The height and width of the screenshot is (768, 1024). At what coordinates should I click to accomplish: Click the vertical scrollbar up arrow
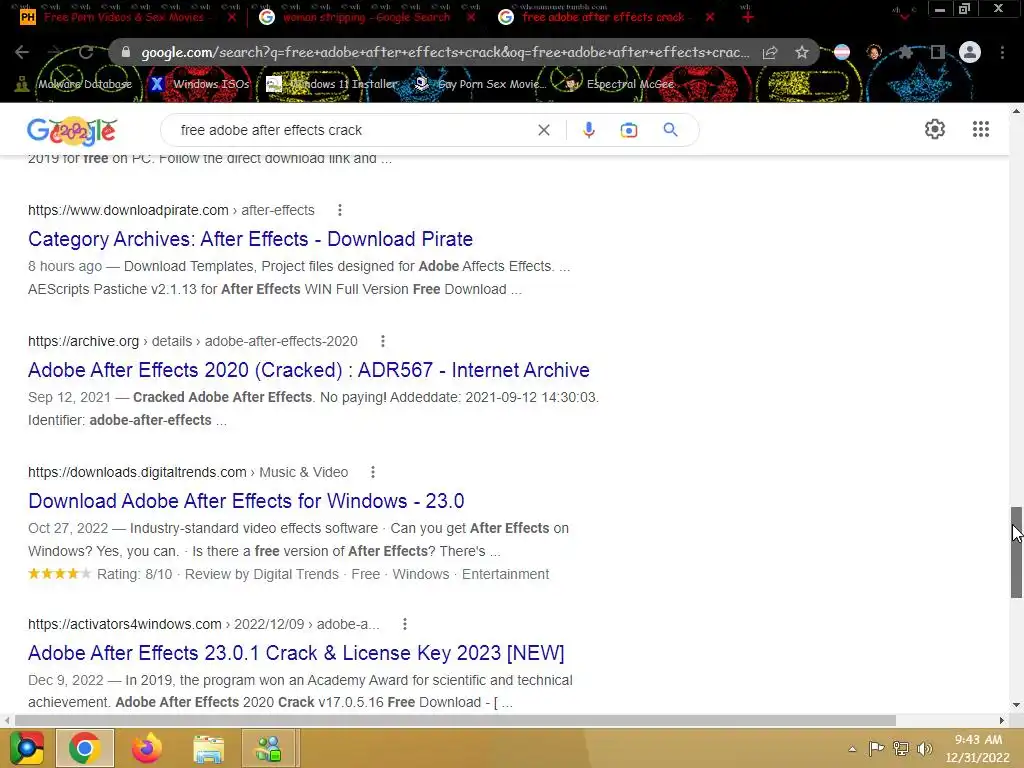point(1016,111)
